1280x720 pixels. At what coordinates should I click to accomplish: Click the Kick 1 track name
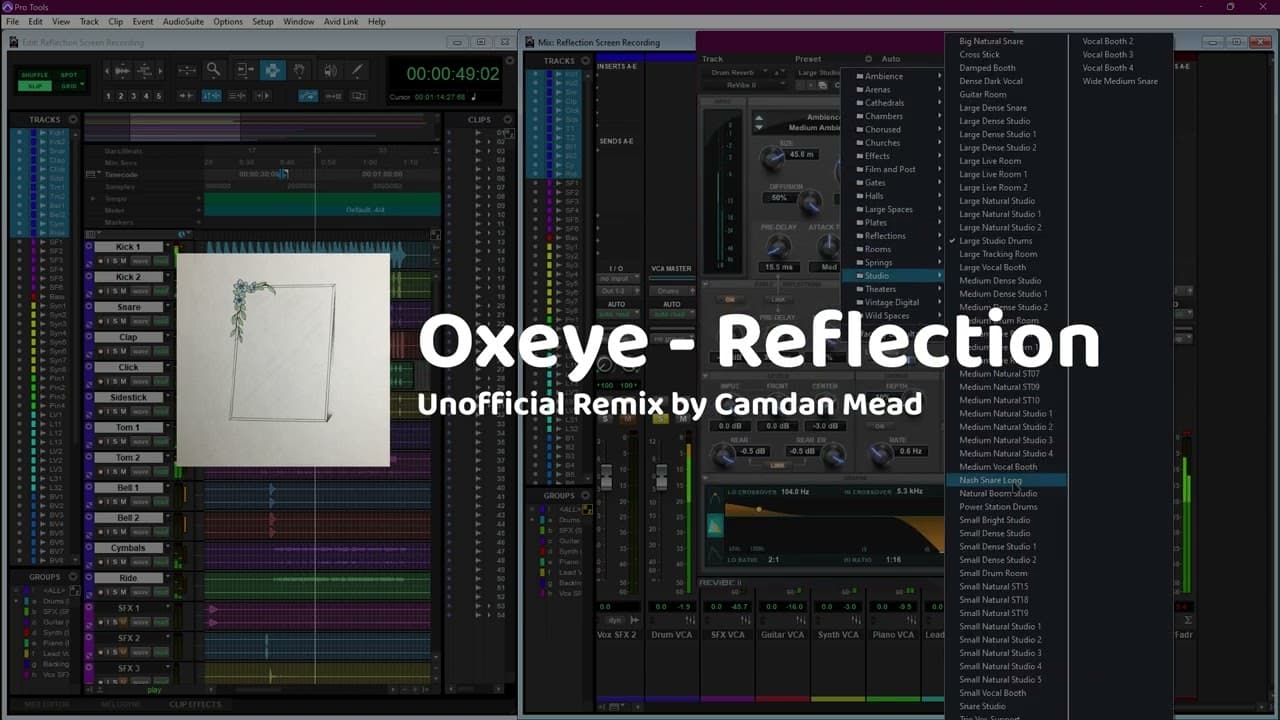[128, 247]
